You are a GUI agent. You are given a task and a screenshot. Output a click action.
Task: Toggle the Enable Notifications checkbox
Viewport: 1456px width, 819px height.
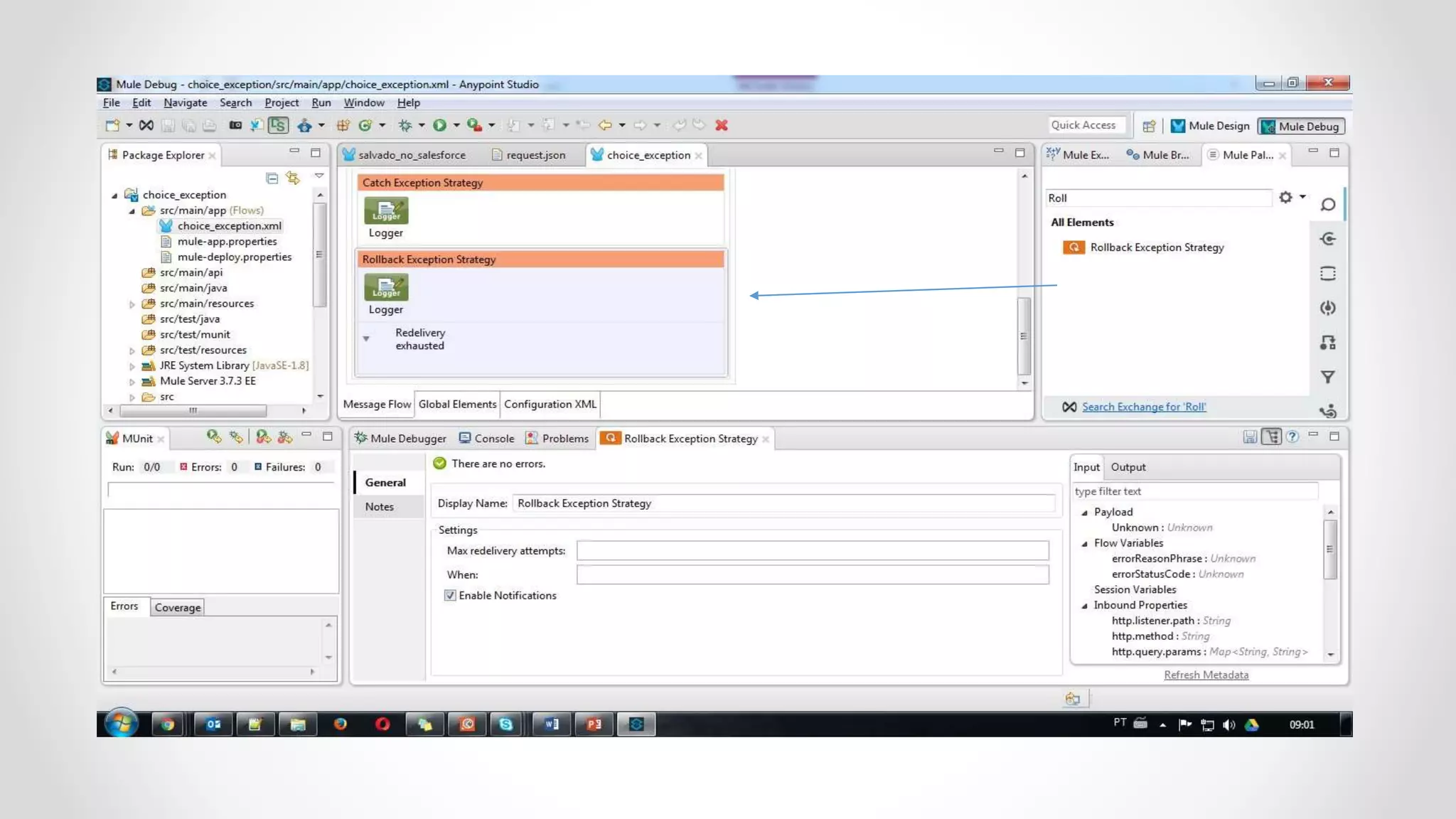coord(450,595)
